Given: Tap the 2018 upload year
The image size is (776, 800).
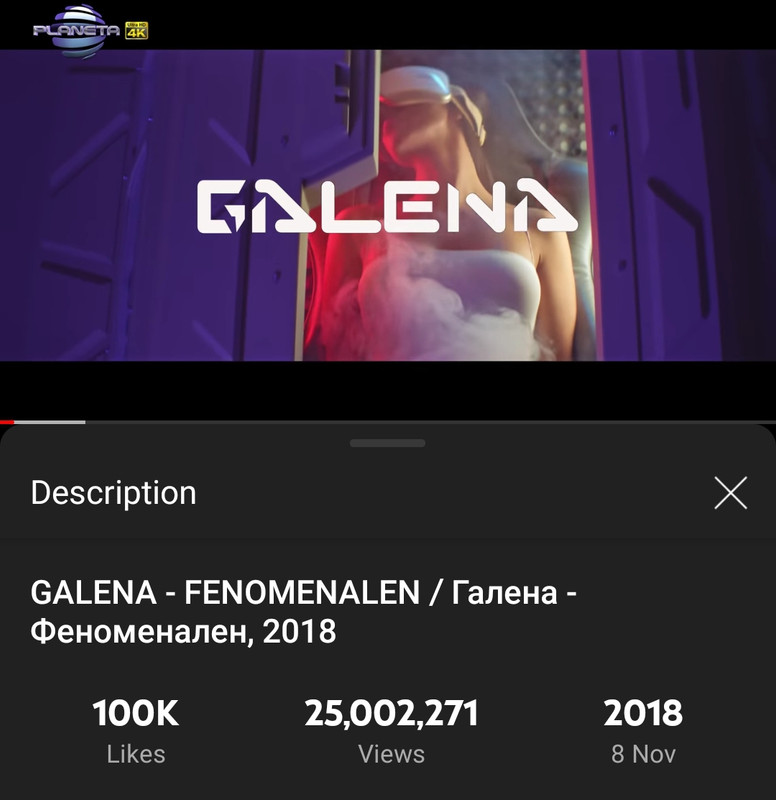Looking at the screenshot, I should click(643, 713).
